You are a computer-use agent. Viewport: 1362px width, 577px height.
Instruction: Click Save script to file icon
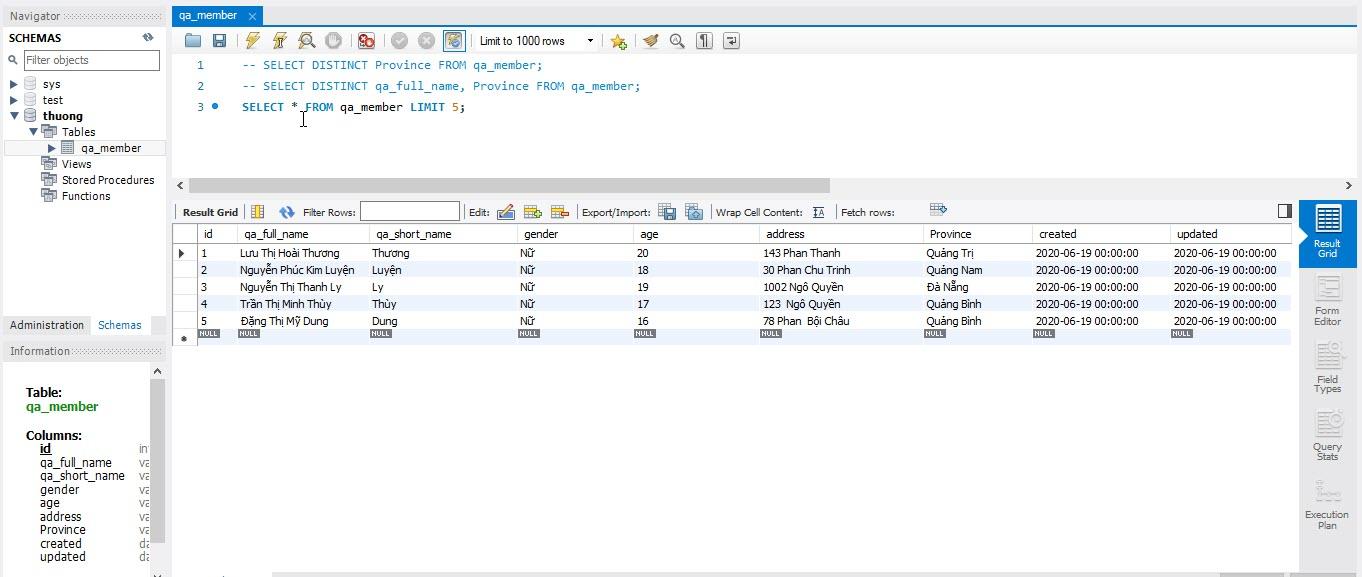[x=219, y=41]
